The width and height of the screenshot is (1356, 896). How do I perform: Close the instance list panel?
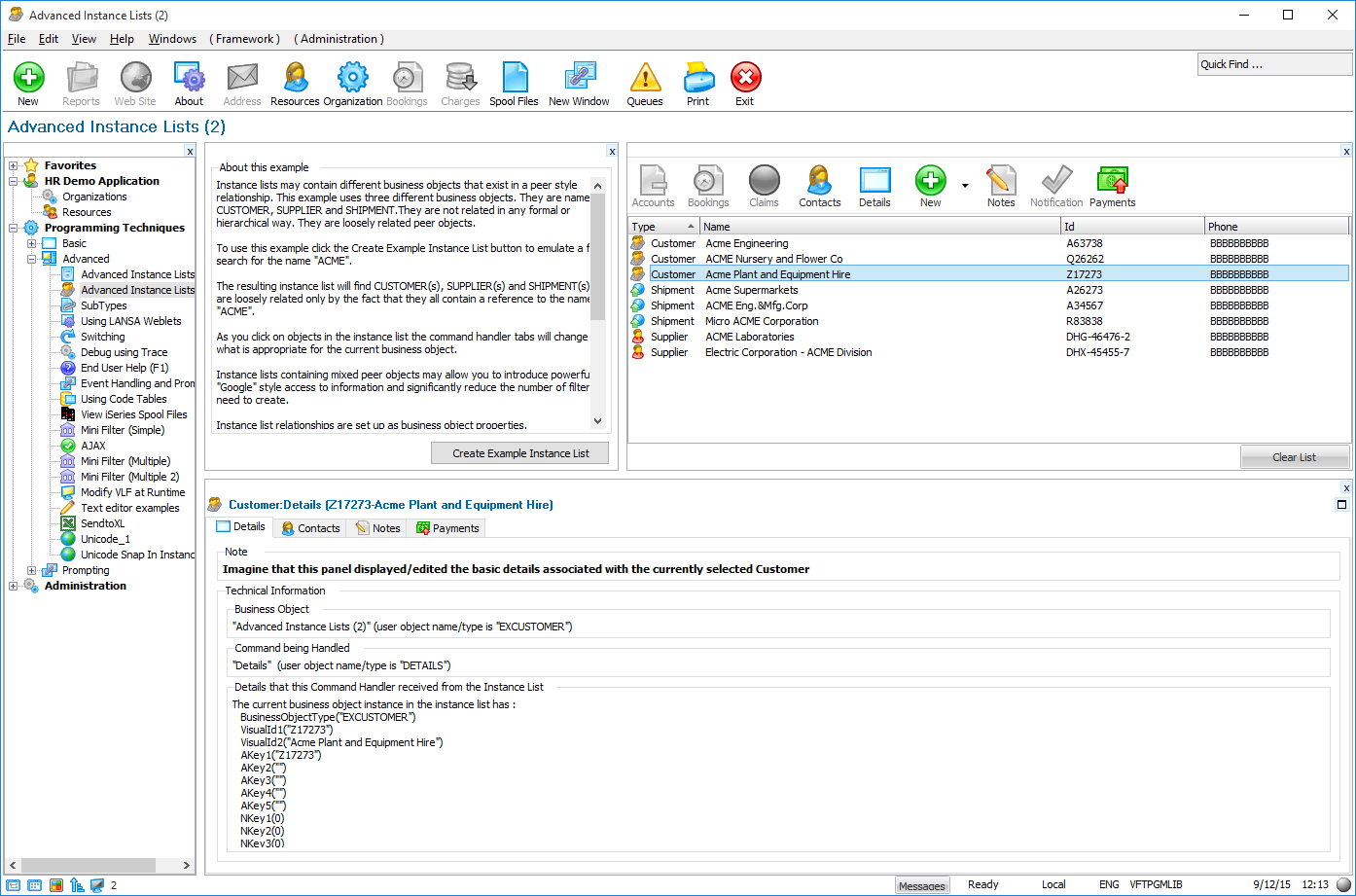1346,152
